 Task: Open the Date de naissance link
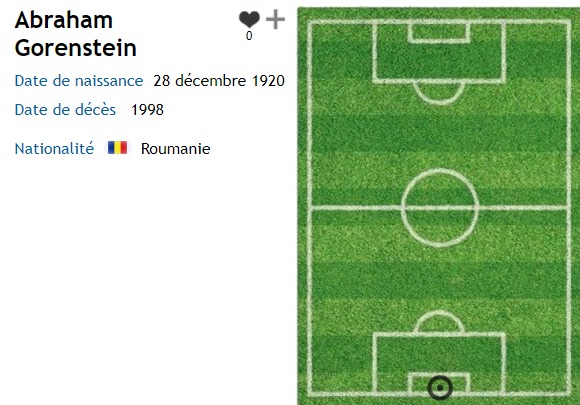pyautogui.click(x=79, y=81)
